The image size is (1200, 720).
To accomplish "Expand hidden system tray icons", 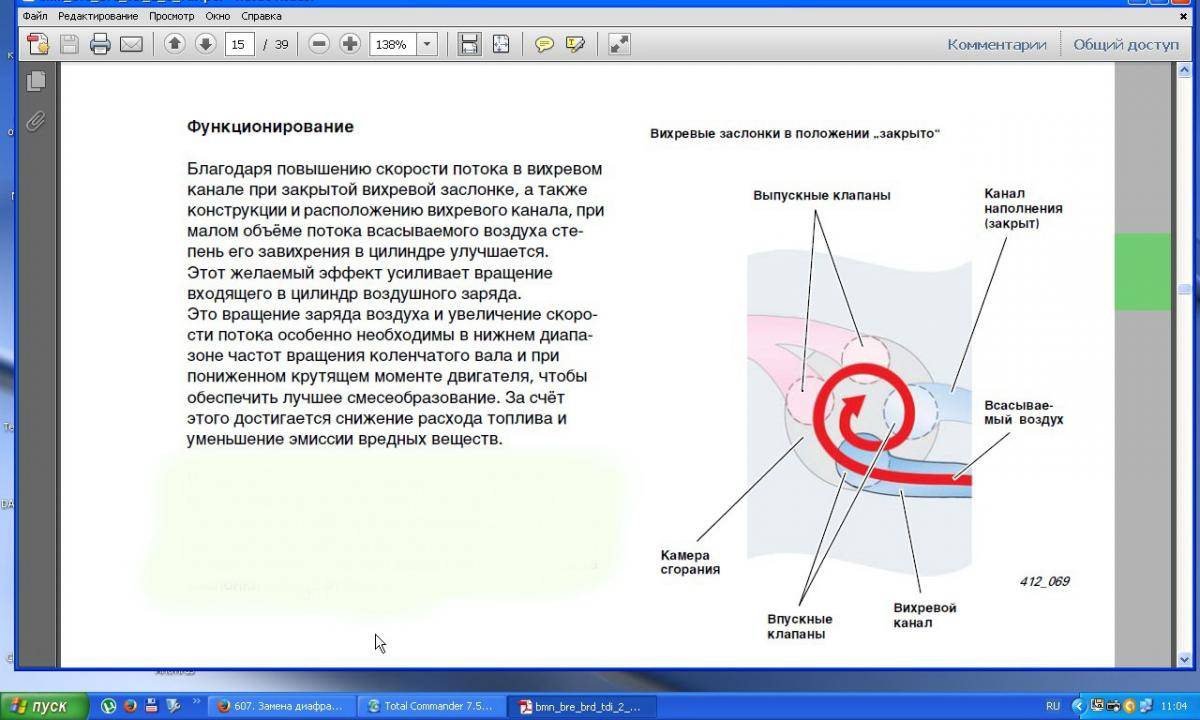I will (x=1078, y=706).
